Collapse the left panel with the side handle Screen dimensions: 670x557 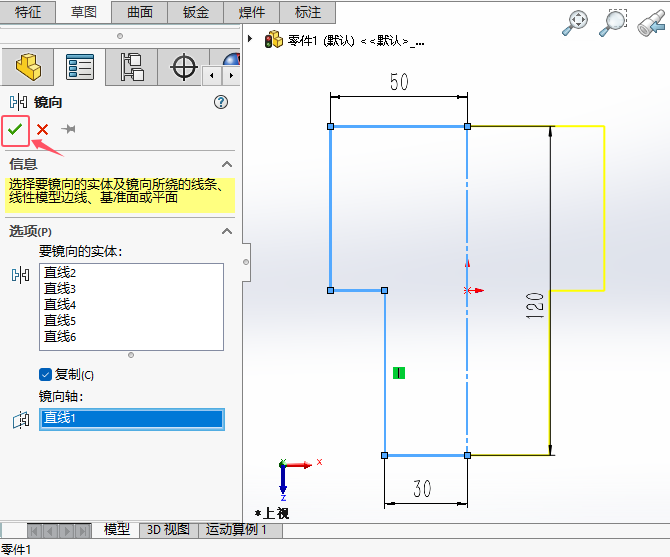click(246, 262)
